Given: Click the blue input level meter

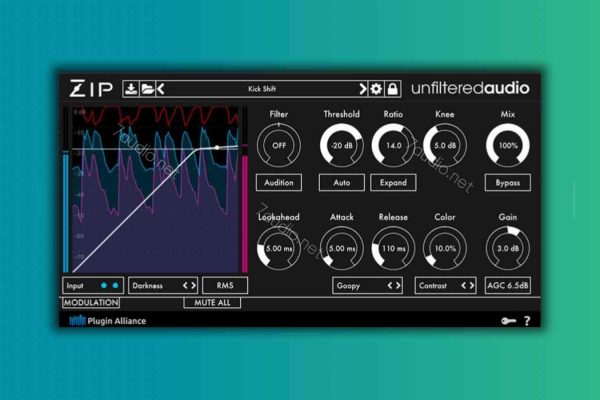Looking at the screenshot, I should coord(66,212).
